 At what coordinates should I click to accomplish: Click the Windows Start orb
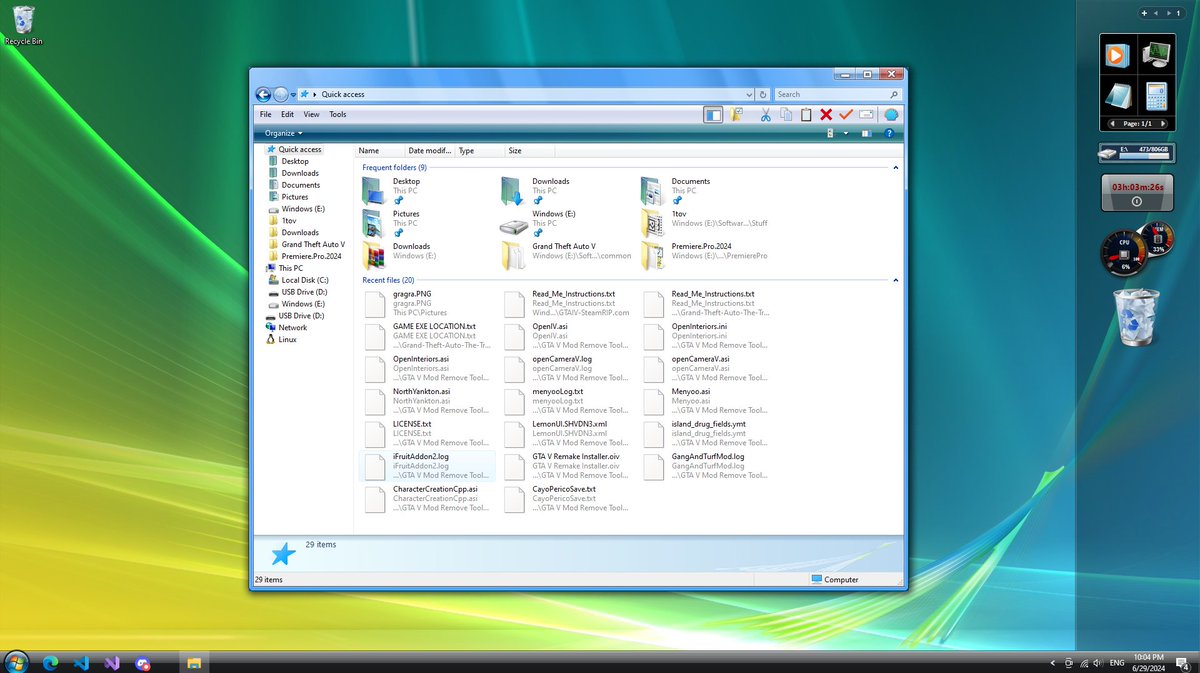(16, 662)
